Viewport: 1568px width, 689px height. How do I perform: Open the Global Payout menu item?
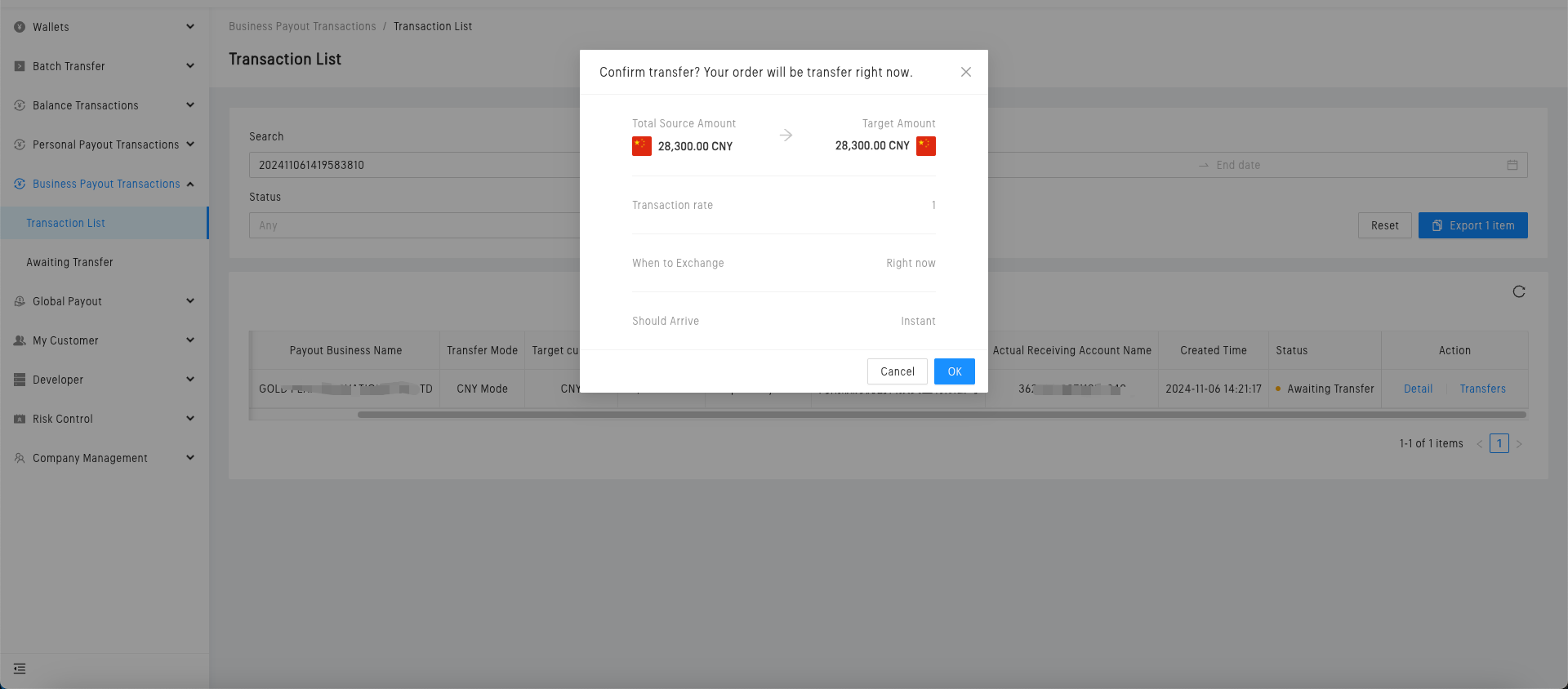tap(105, 301)
